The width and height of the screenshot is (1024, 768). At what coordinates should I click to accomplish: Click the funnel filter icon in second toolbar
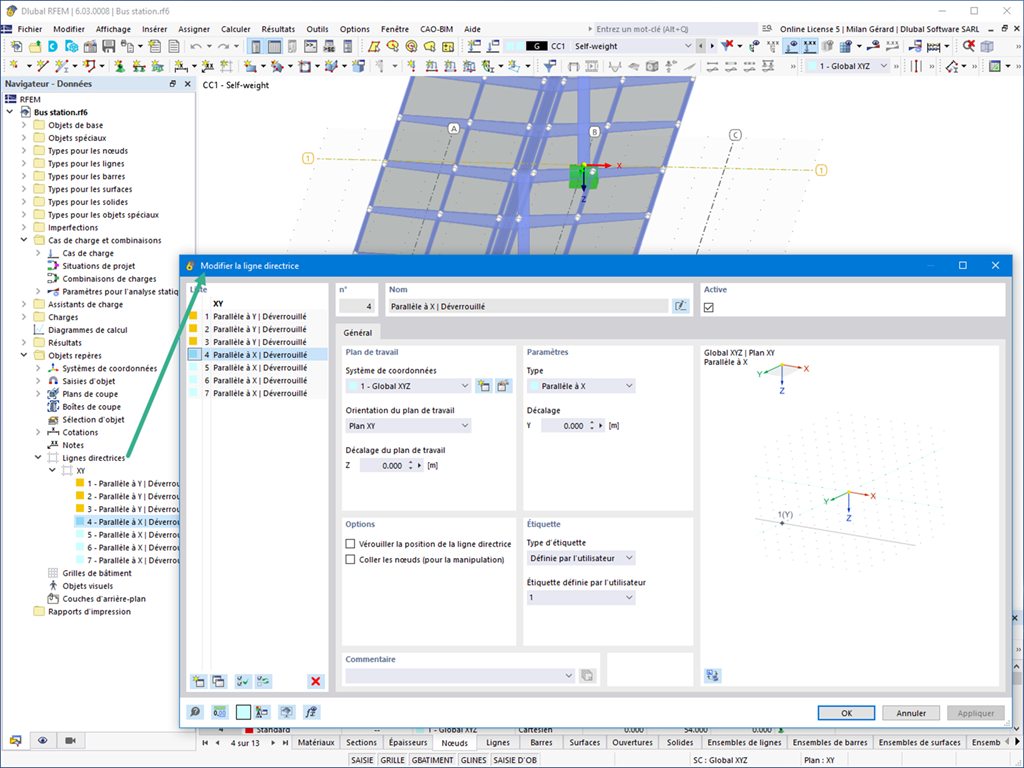[550, 66]
